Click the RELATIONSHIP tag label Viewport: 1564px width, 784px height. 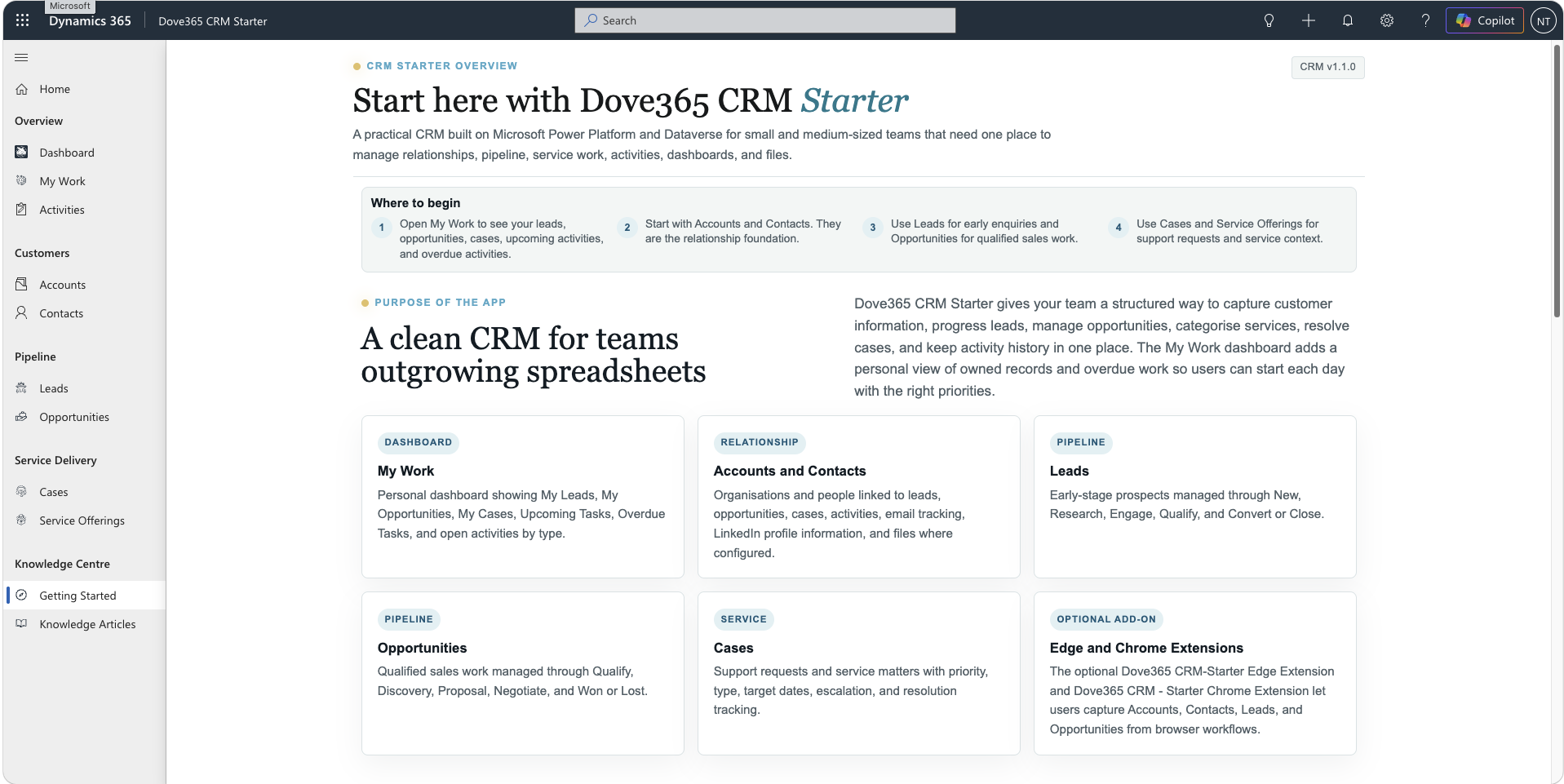(x=760, y=442)
